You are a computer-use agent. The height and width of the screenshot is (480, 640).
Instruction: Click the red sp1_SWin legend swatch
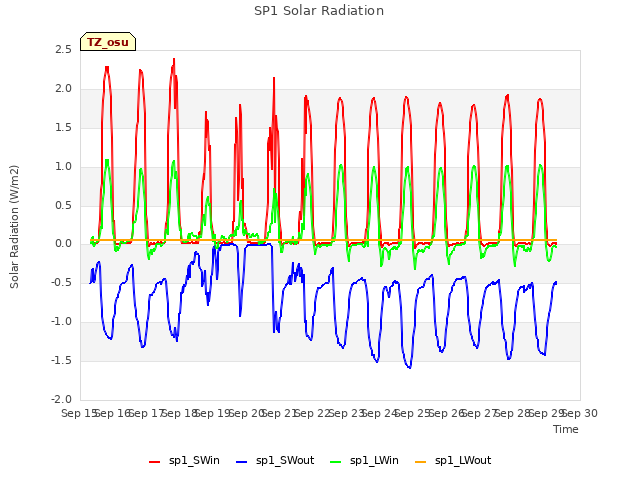[x=154, y=462]
